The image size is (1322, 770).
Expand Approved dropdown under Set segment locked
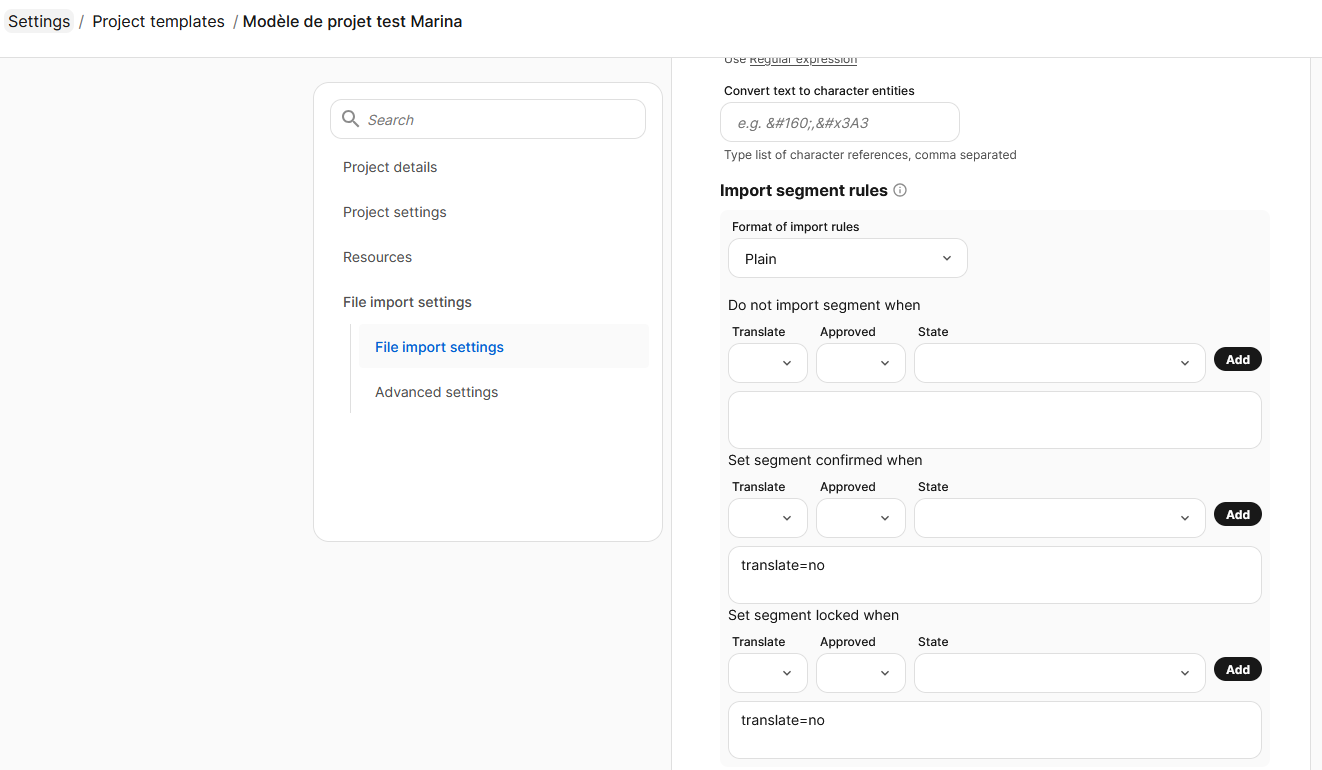pyautogui.click(x=861, y=673)
